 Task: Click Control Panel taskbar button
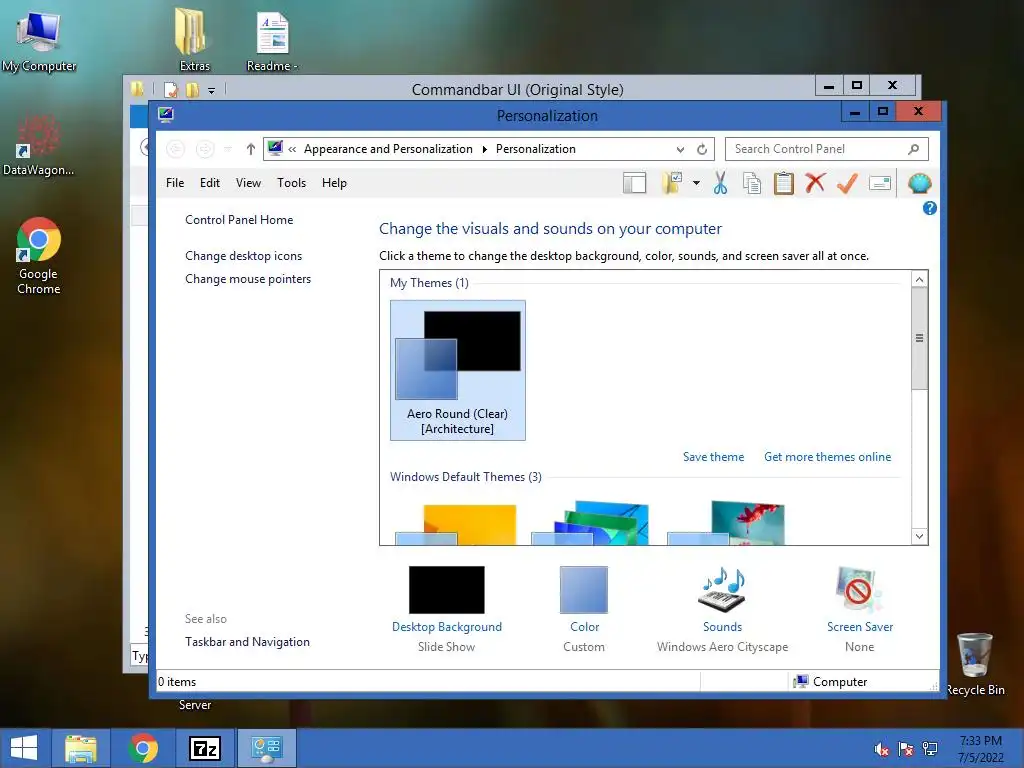pyautogui.click(x=266, y=748)
